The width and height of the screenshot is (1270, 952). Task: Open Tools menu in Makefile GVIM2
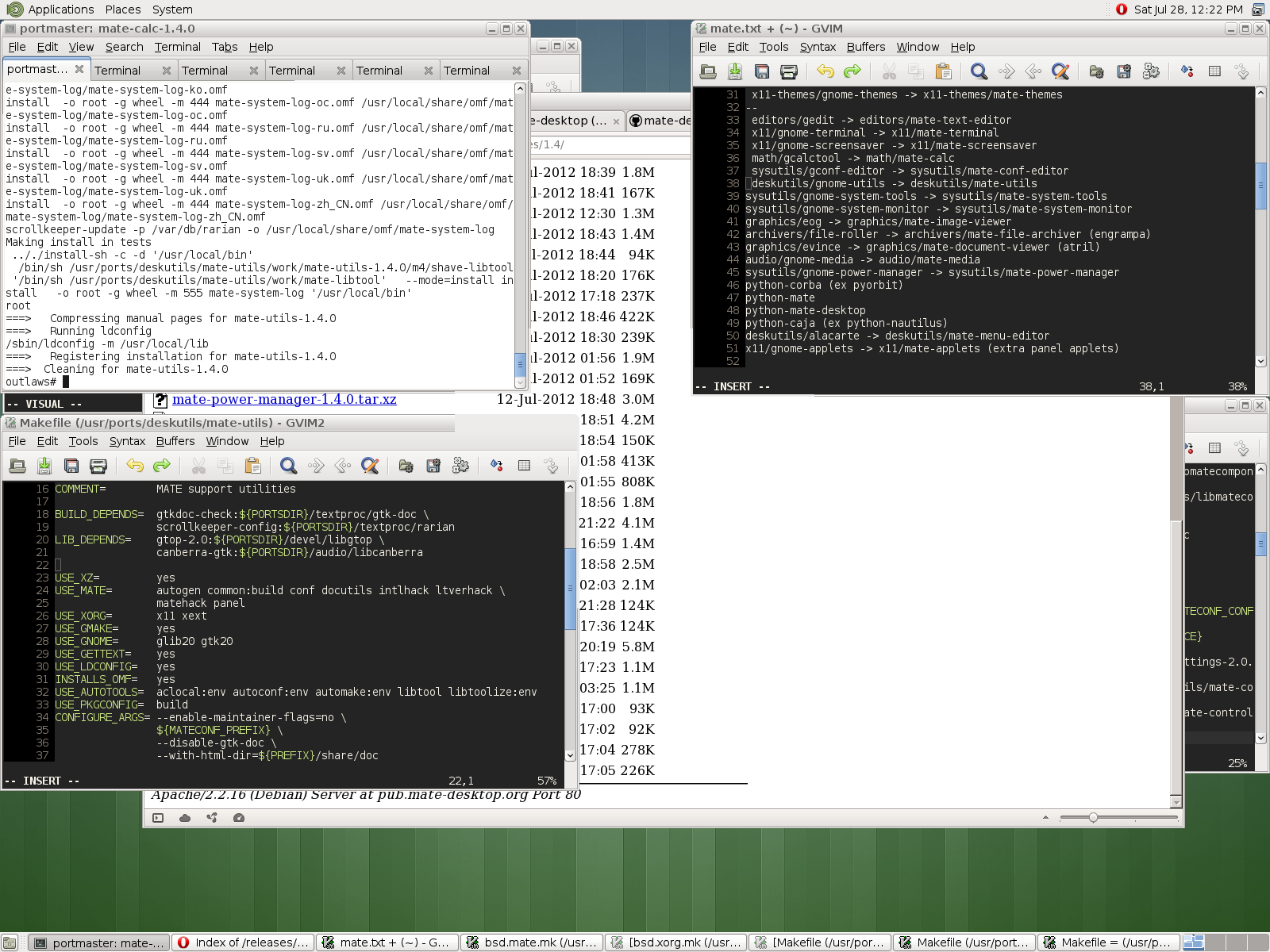[83, 441]
